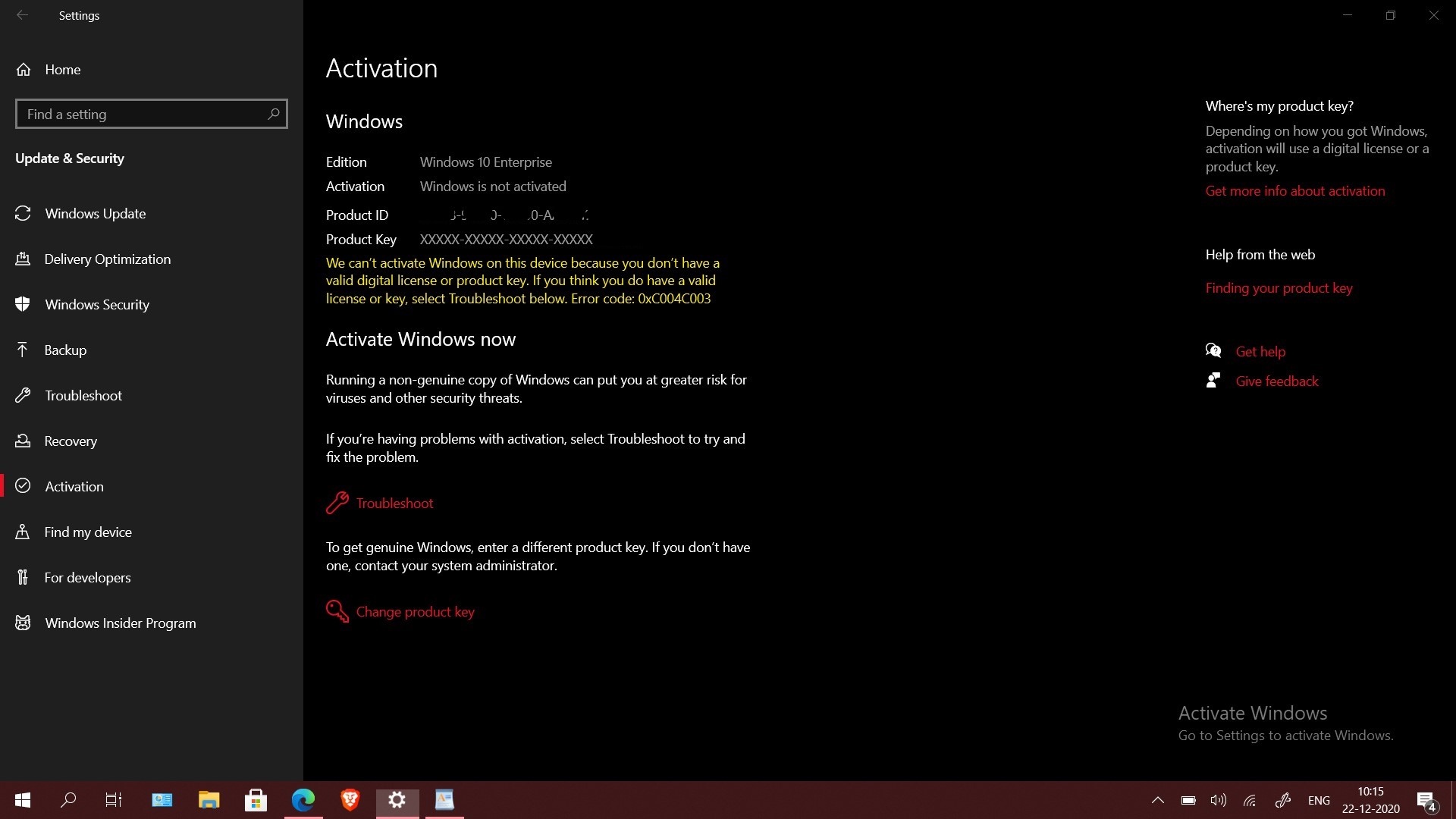The width and height of the screenshot is (1456, 819).
Task: Select For developers in sidebar
Action: 87,577
